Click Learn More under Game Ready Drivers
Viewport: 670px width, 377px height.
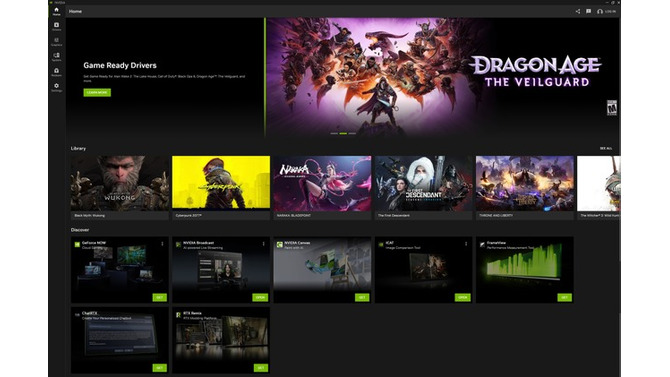pyautogui.click(x=97, y=92)
